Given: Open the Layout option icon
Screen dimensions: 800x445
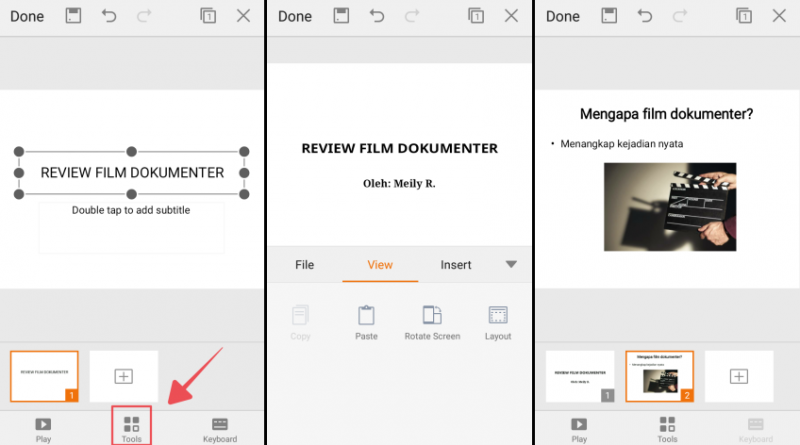Looking at the screenshot, I should pos(498,316).
